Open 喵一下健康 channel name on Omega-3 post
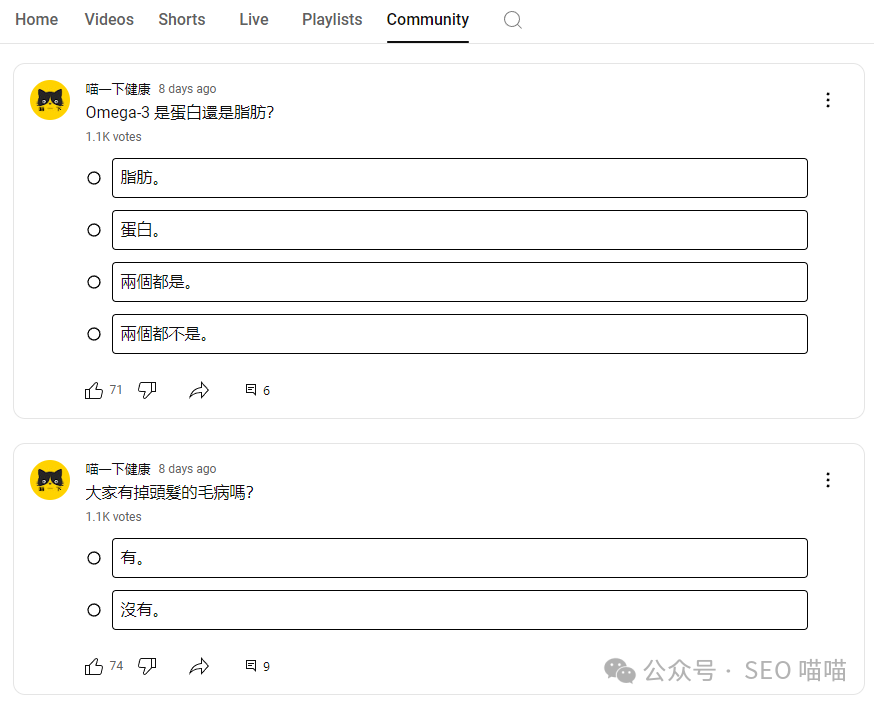 [x=118, y=89]
